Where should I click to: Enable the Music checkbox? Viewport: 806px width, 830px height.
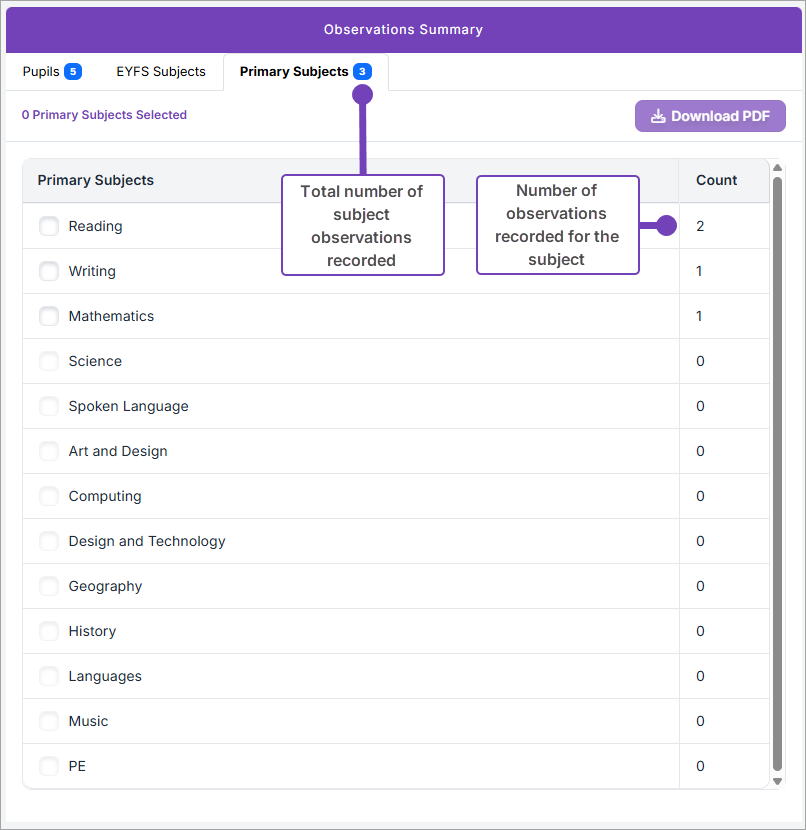49,721
